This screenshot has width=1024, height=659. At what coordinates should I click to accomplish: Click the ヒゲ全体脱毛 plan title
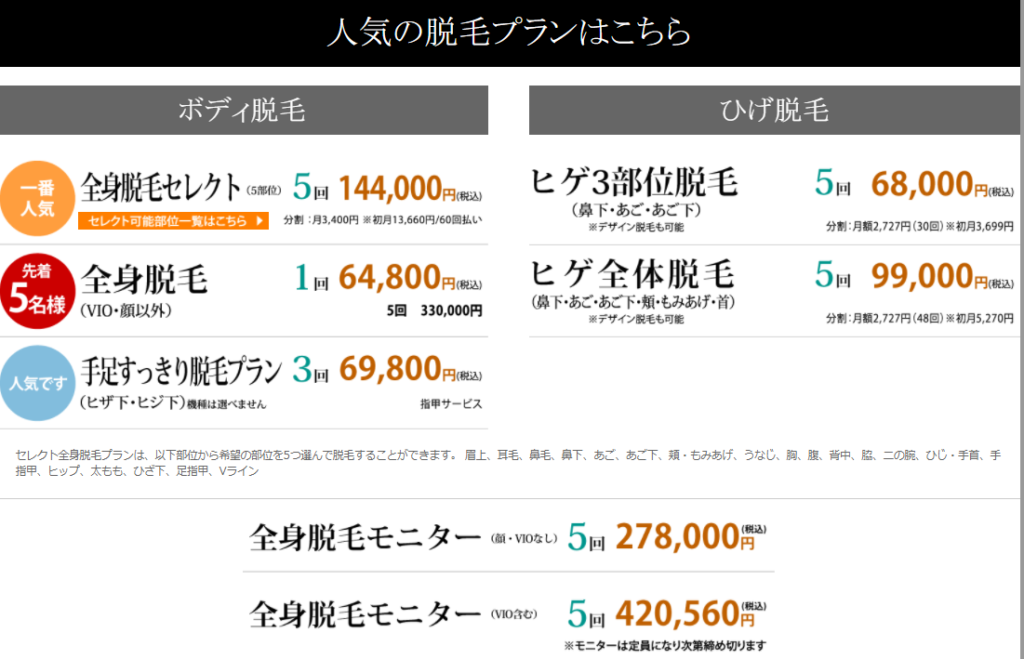[x=632, y=274]
